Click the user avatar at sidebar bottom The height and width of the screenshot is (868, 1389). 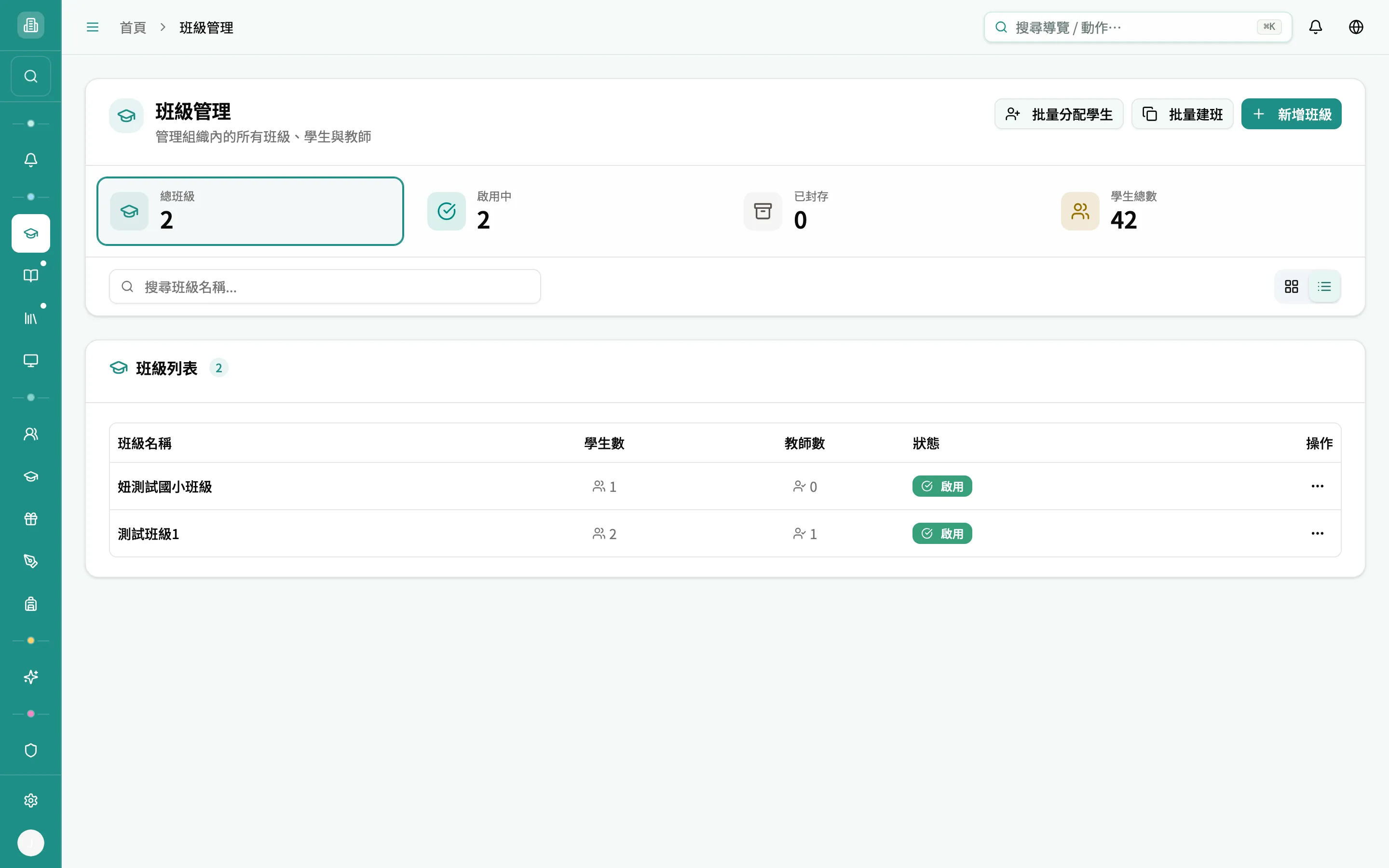point(30,843)
